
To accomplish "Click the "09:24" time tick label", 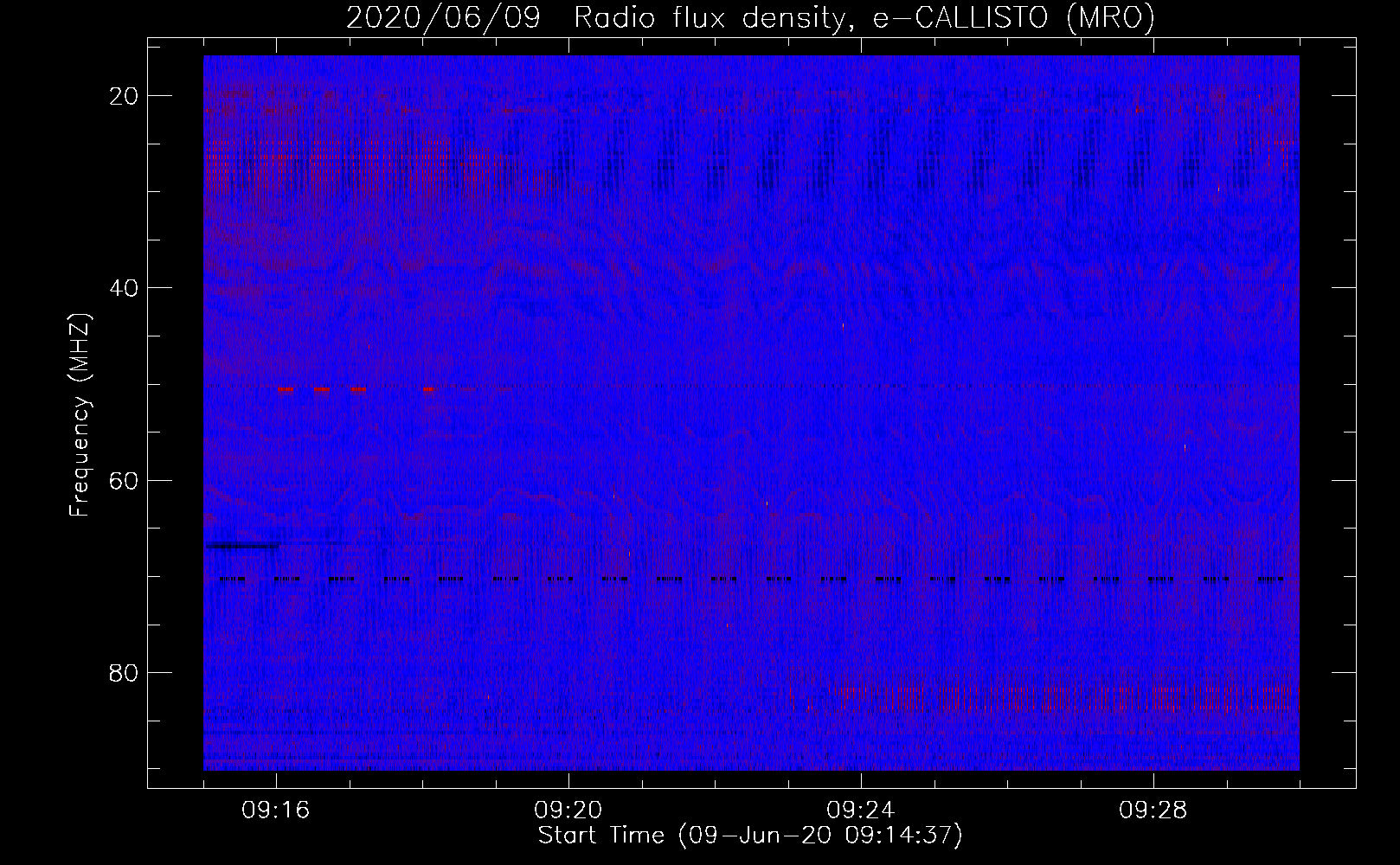I will [x=861, y=811].
